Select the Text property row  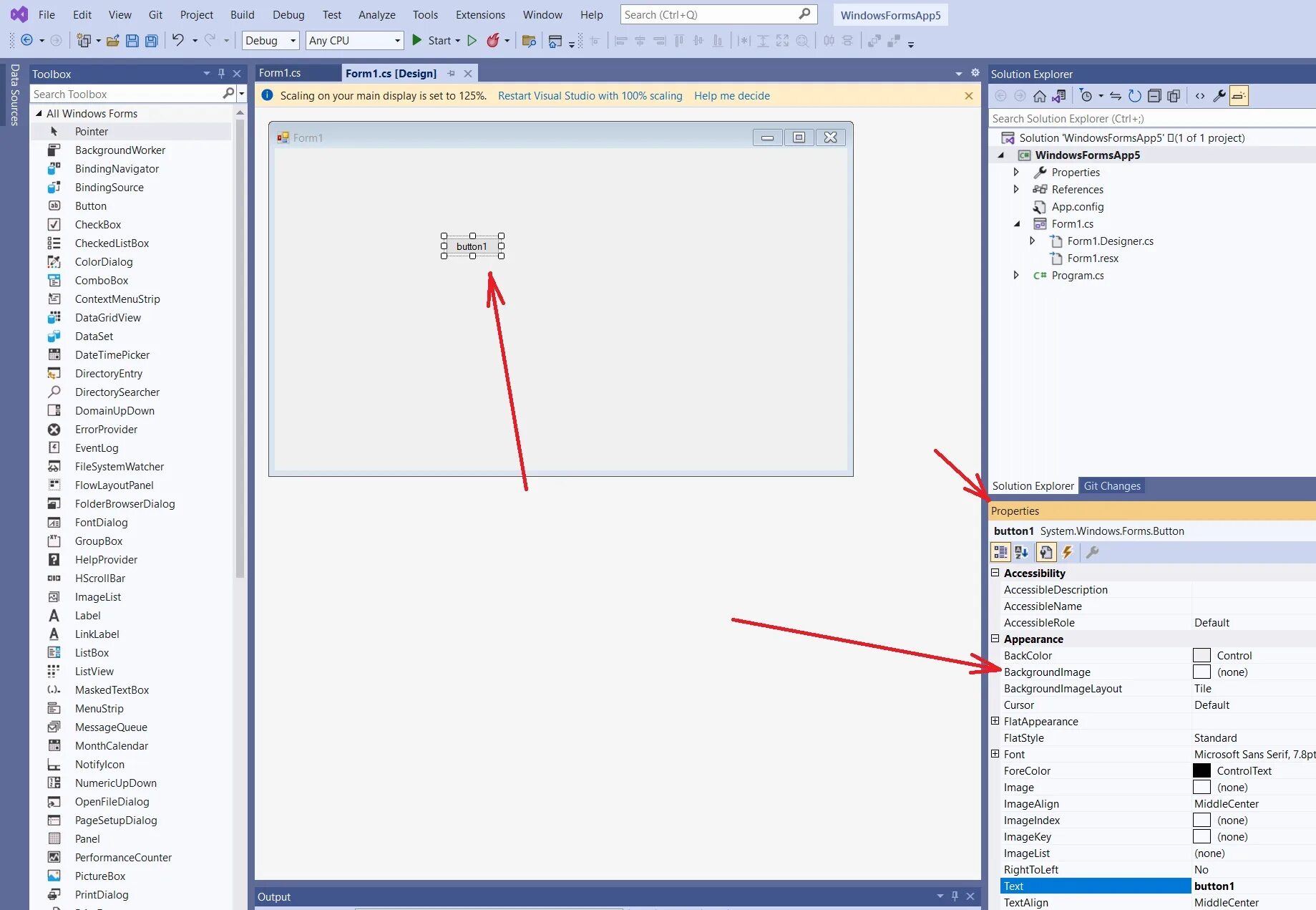click(1158, 886)
